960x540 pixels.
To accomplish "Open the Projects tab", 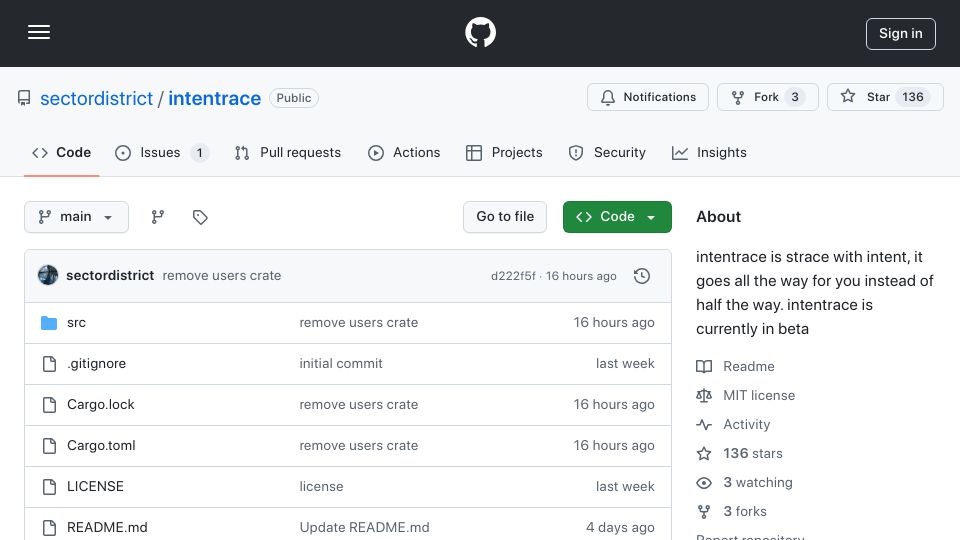I will (x=504, y=152).
